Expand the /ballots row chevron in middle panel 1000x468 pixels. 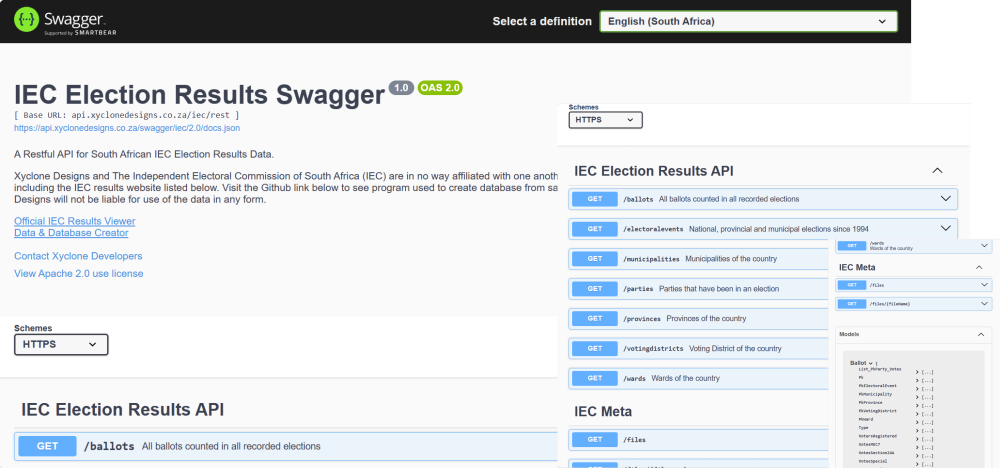946,198
